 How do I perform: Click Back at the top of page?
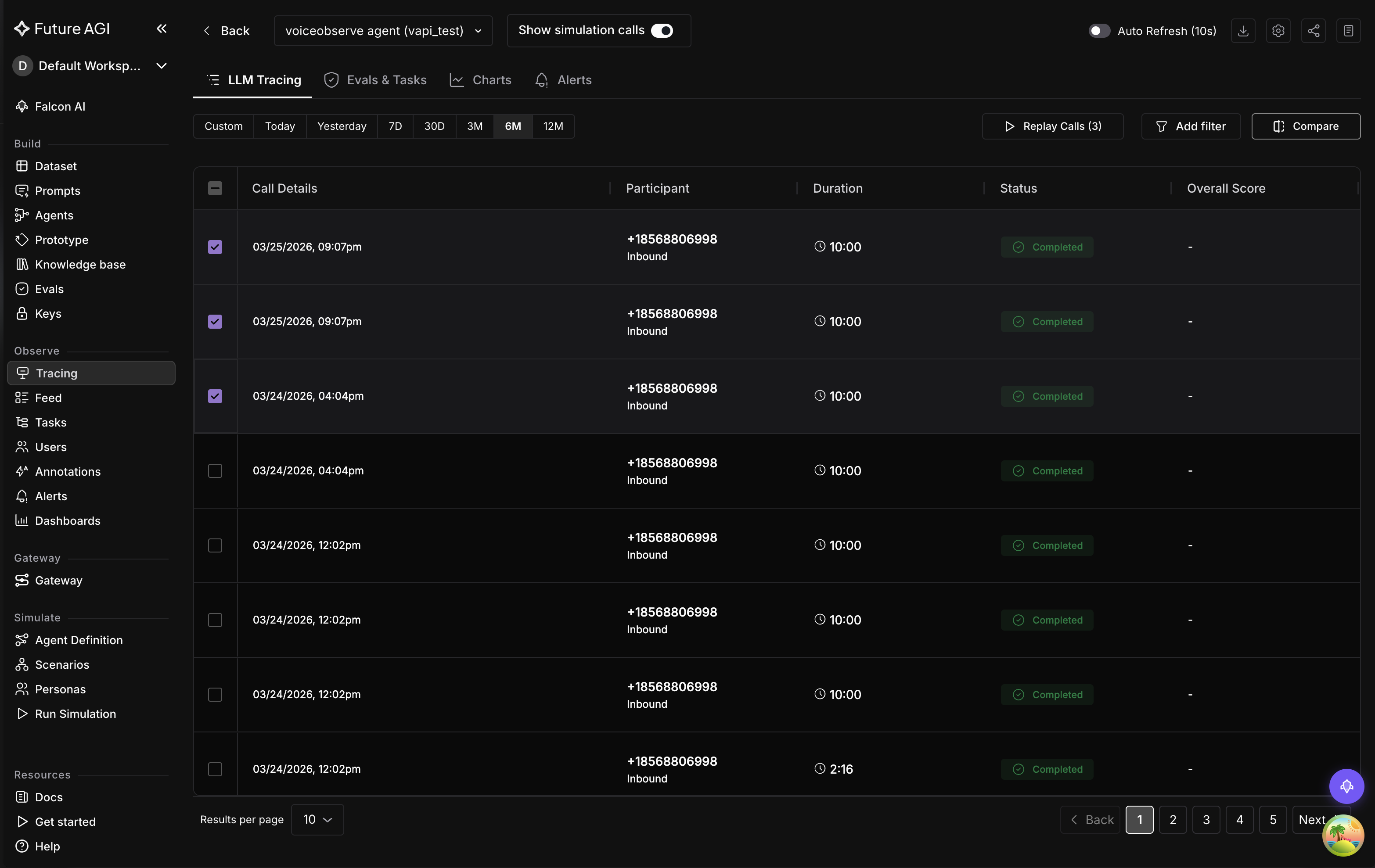227,31
